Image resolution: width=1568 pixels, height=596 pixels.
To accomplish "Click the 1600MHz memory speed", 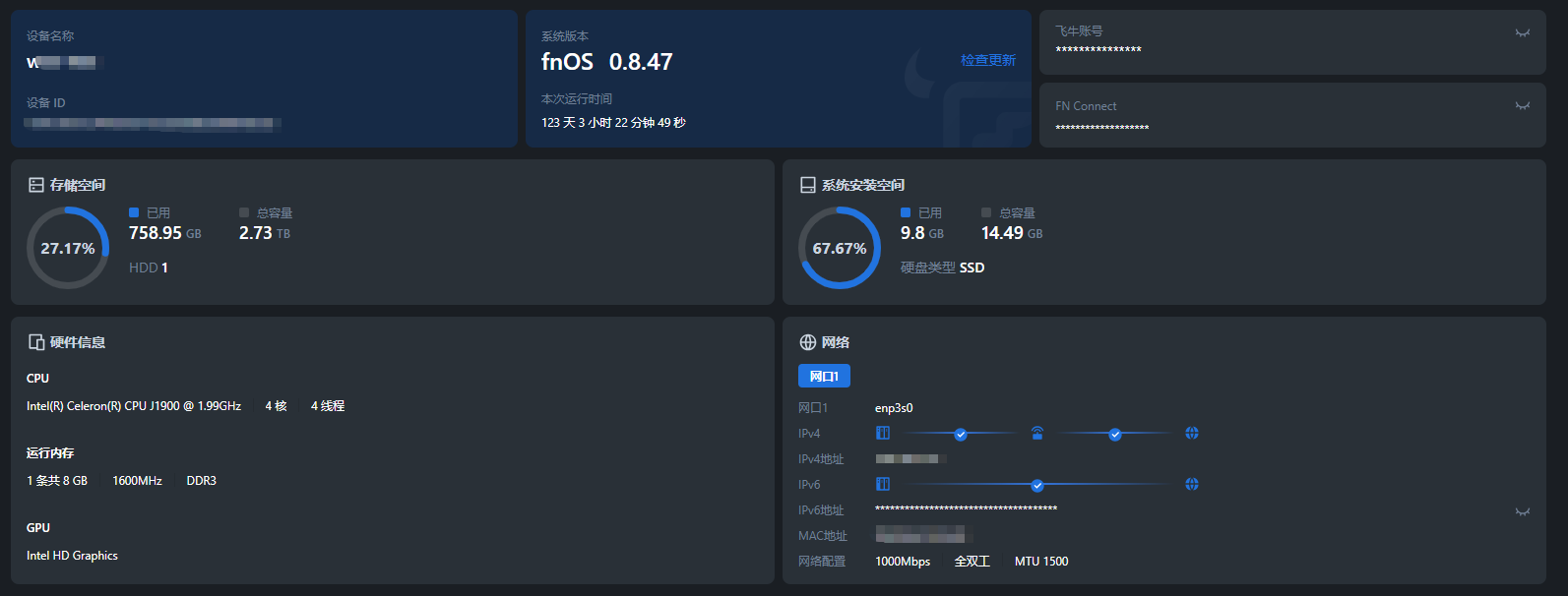I will pos(137,481).
